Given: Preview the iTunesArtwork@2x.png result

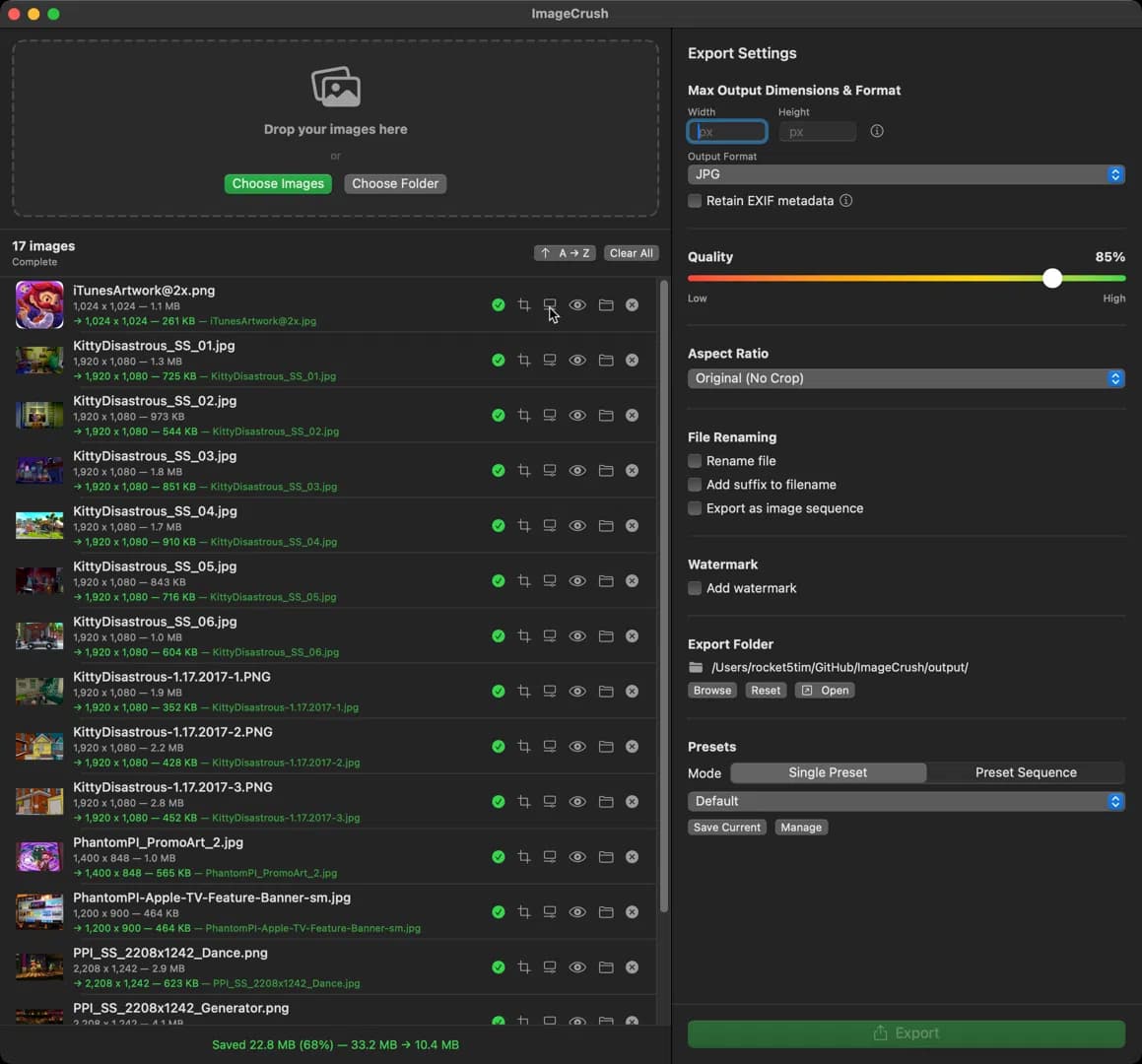Looking at the screenshot, I should tap(577, 305).
